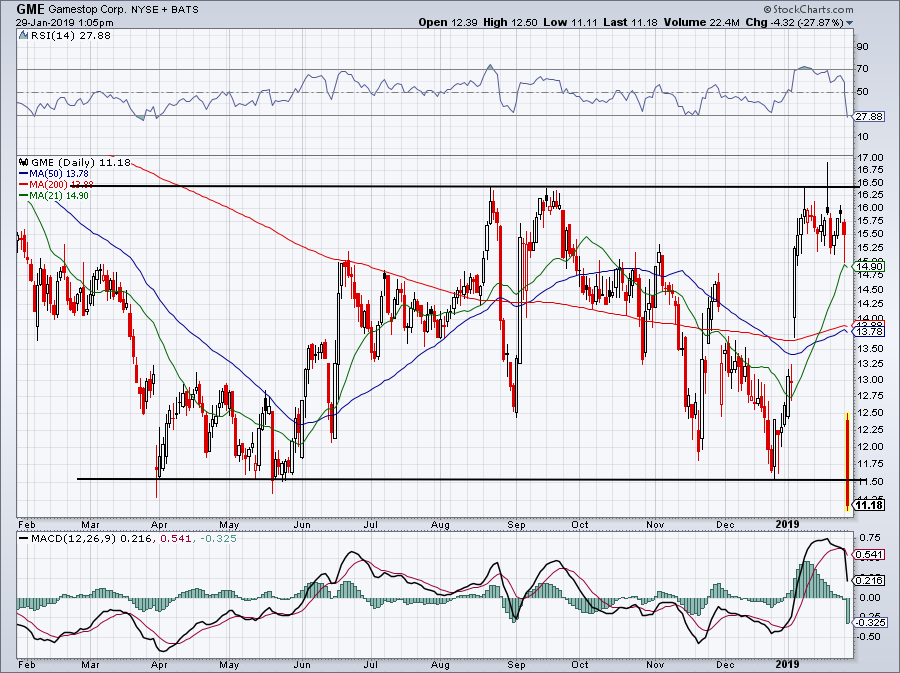The image size is (900, 673).
Task: Click the red 0.541 MACD signal value in legend
Action: (x=174, y=539)
